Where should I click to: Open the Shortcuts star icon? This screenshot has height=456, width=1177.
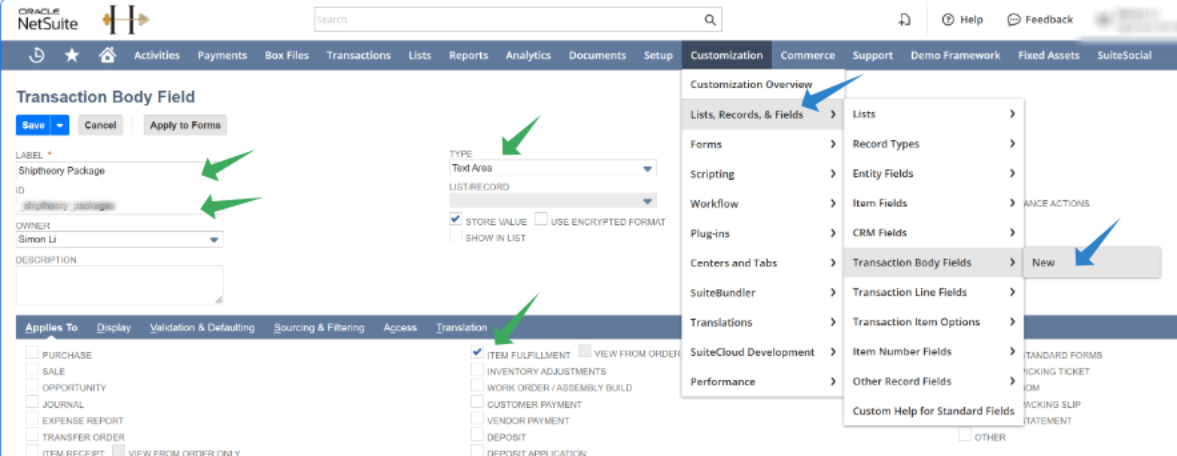72,55
